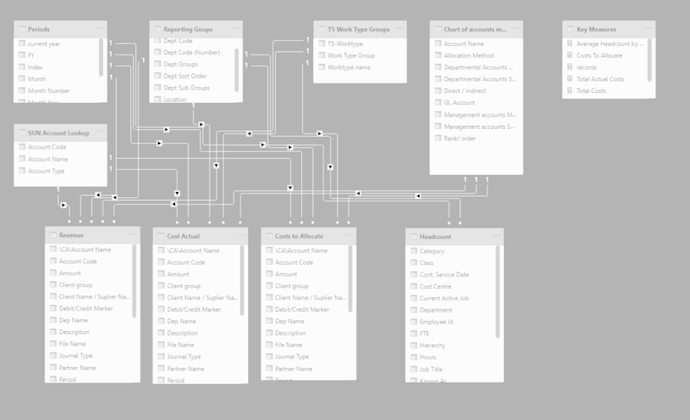Screen dimensions: 690x420
Task: Open the Revenue table options ellipsis
Action: [132, 234]
